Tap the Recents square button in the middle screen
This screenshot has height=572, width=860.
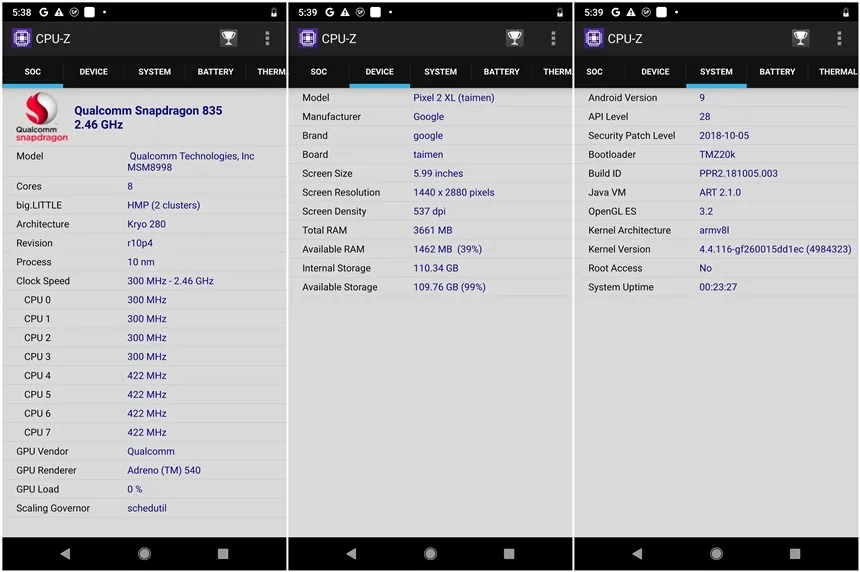coord(509,553)
